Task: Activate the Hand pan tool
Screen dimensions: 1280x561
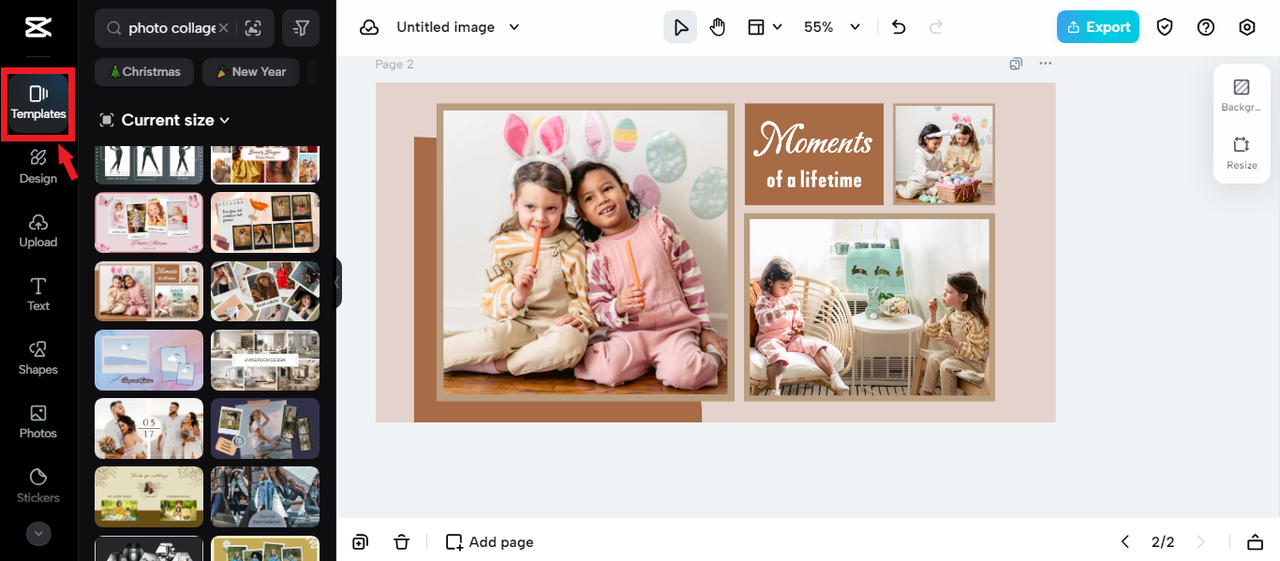Action: [717, 27]
